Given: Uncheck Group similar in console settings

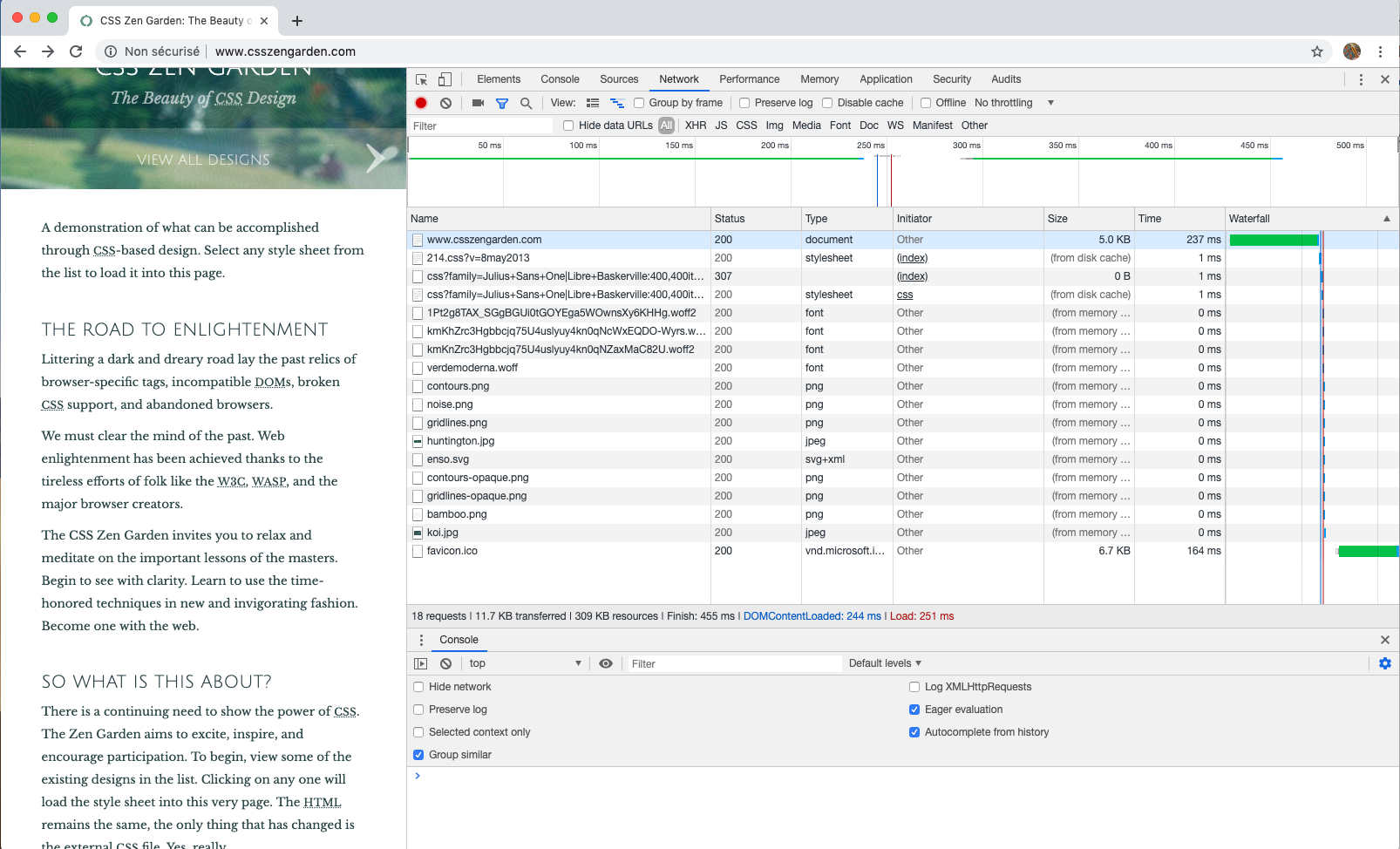Looking at the screenshot, I should tap(418, 755).
